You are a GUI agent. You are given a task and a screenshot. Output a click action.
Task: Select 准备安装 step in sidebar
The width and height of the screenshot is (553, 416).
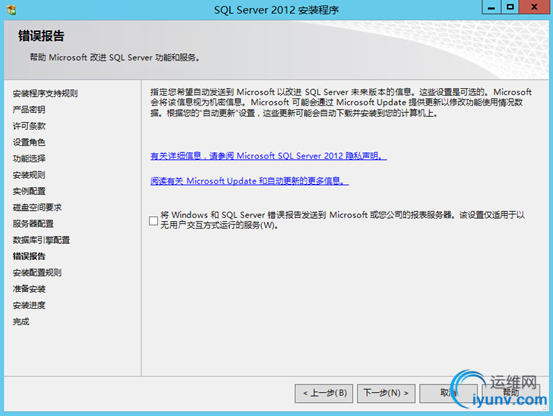pos(29,289)
